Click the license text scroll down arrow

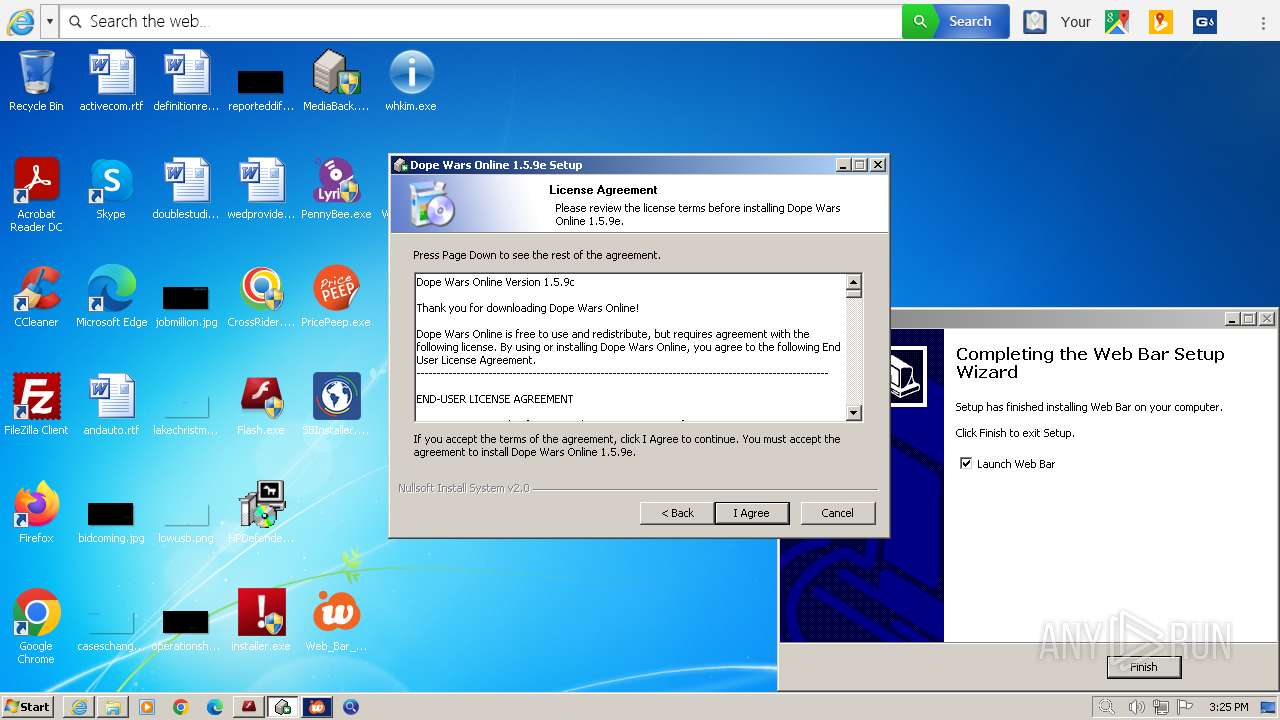(x=853, y=413)
